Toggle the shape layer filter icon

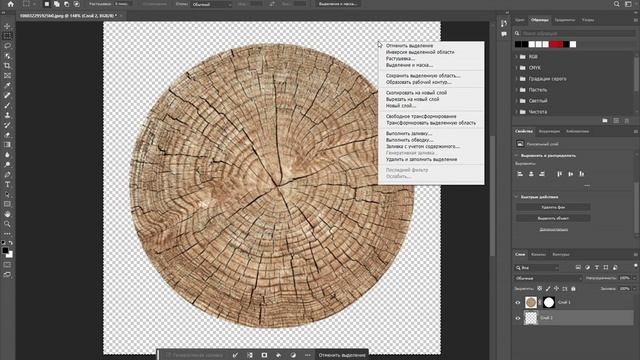coord(606,267)
